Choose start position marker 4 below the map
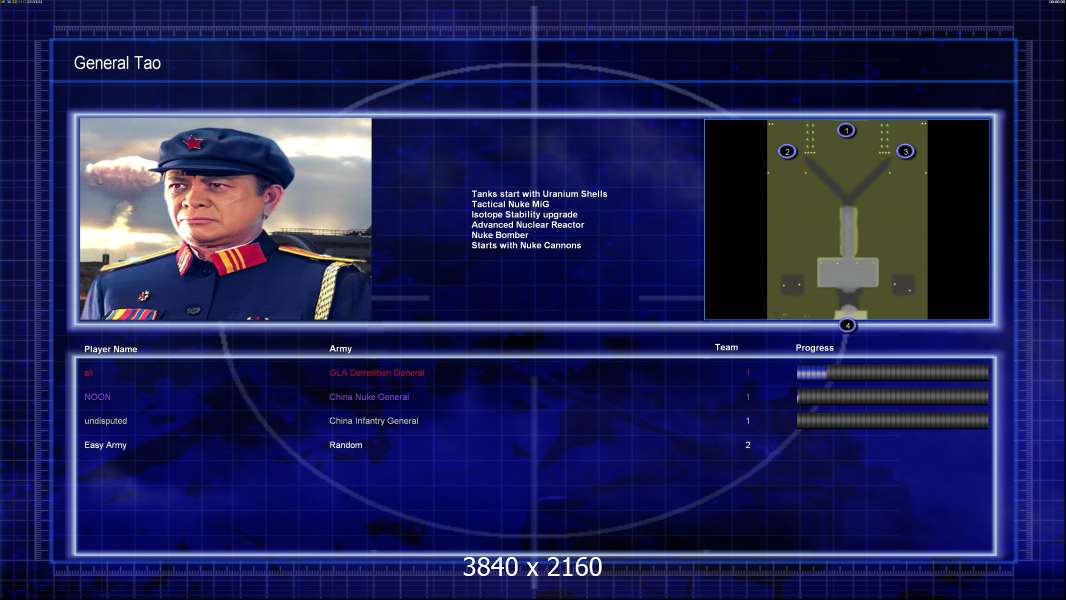1066x600 pixels. (x=847, y=325)
